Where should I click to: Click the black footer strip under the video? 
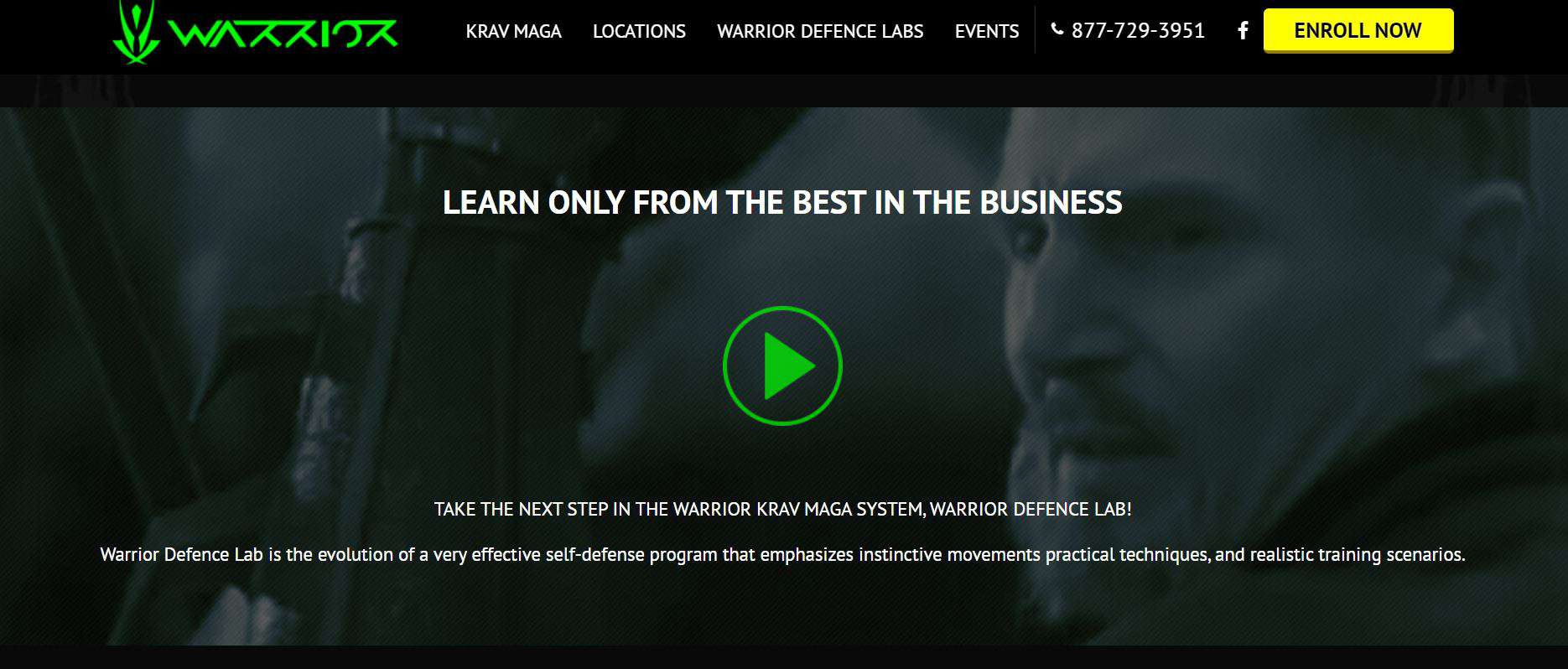pyautogui.click(x=784, y=657)
